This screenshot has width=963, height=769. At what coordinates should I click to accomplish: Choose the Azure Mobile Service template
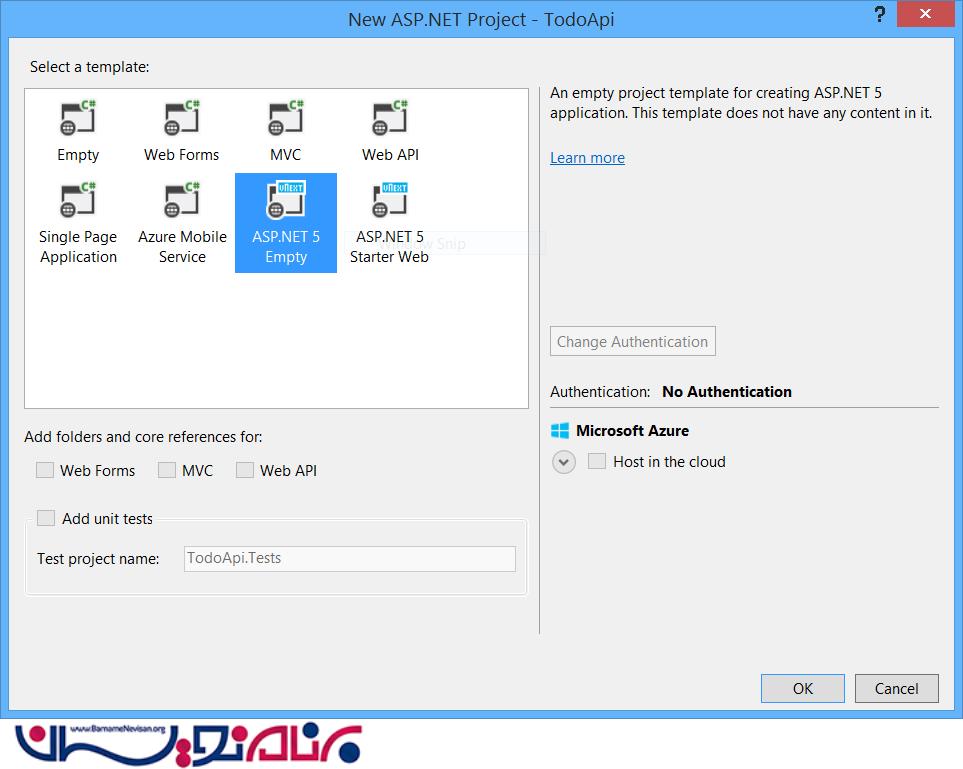pos(182,222)
